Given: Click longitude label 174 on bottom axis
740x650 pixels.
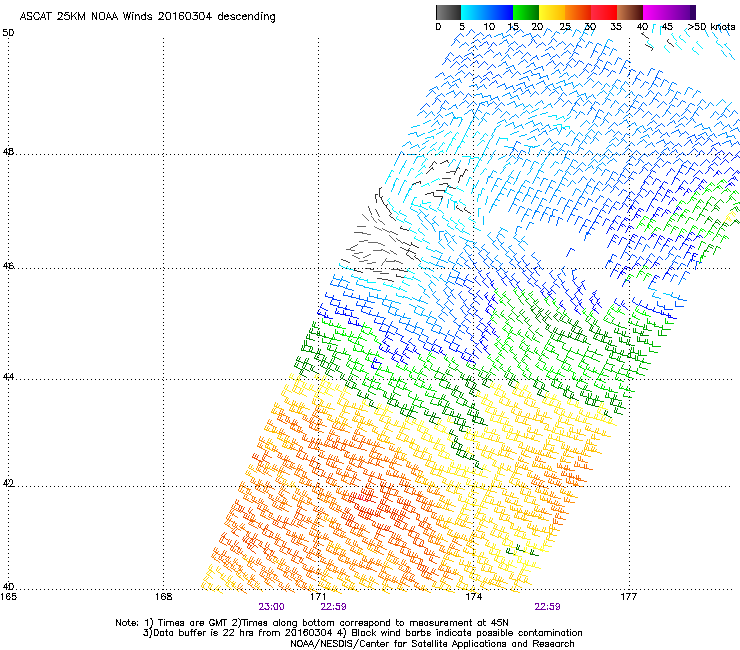Looking at the screenshot, I should [x=473, y=597].
